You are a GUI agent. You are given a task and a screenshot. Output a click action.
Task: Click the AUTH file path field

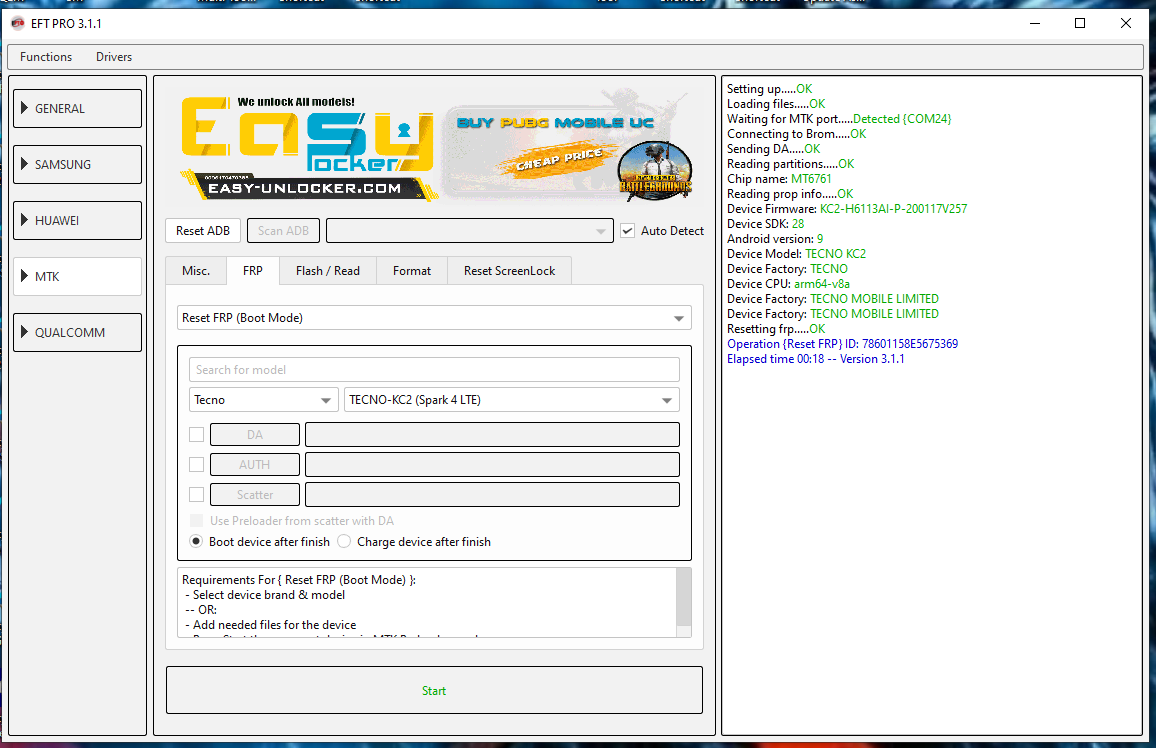pyautogui.click(x=492, y=464)
